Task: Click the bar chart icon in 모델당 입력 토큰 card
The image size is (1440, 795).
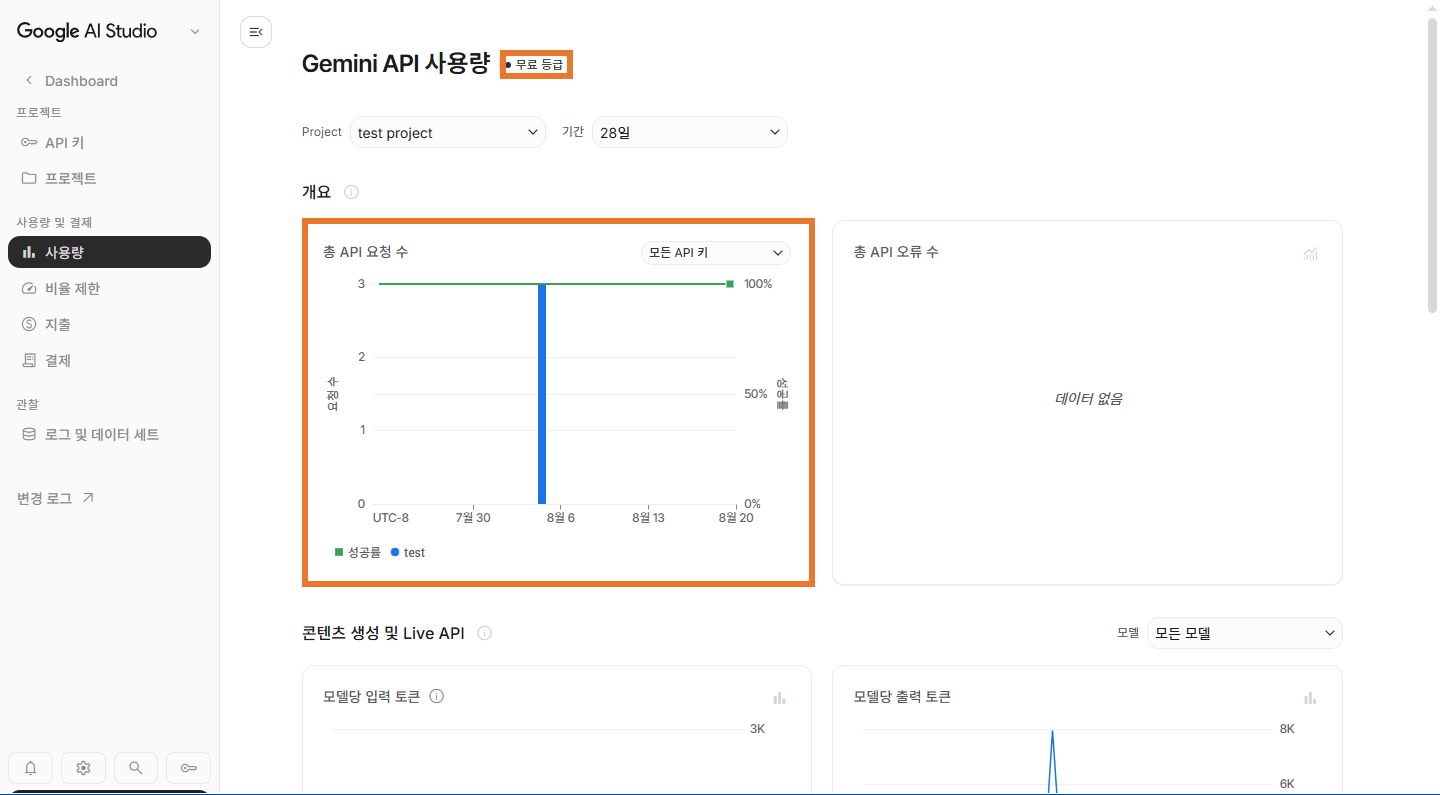Action: (x=780, y=697)
